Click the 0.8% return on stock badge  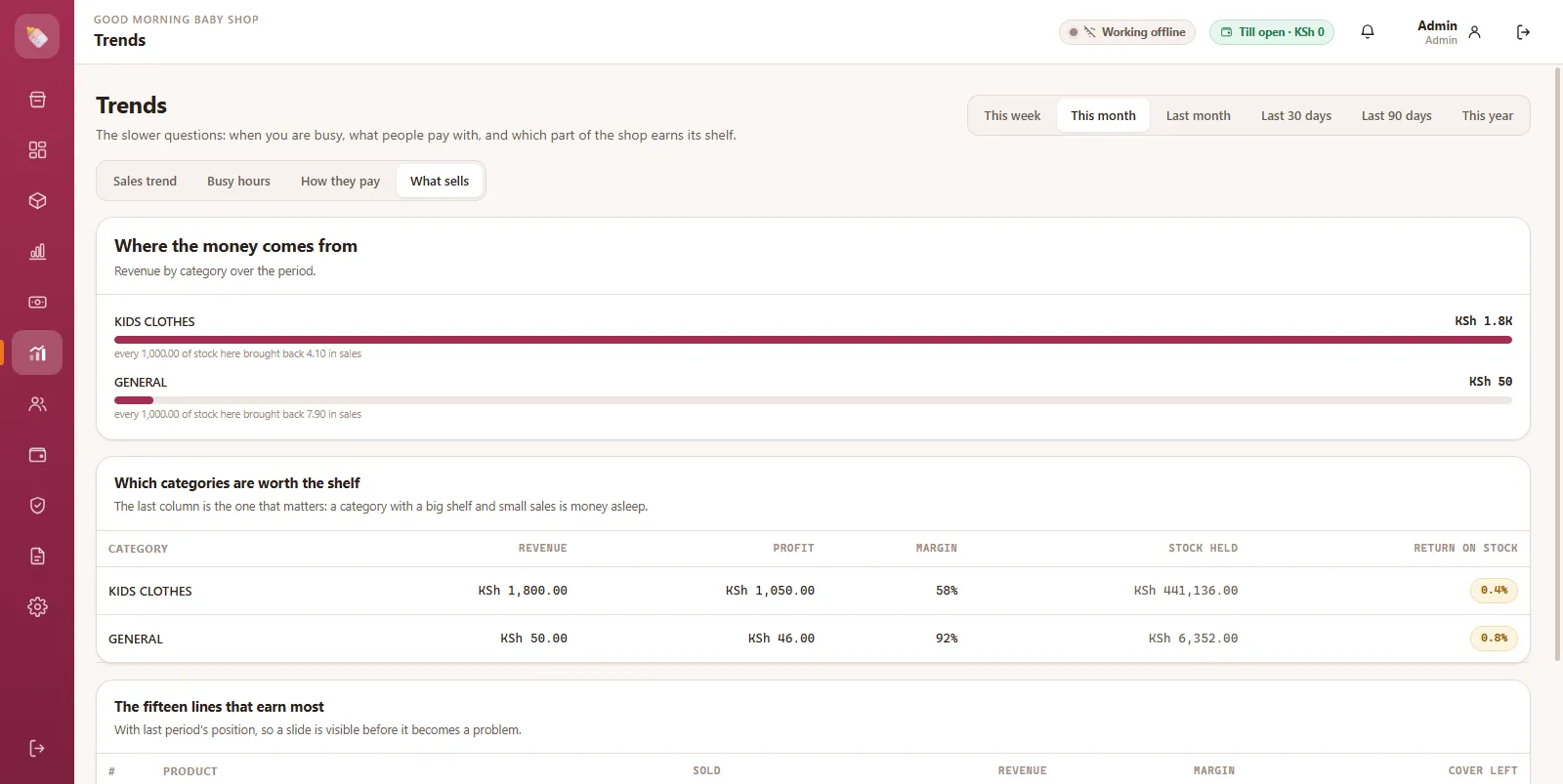tap(1494, 639)
